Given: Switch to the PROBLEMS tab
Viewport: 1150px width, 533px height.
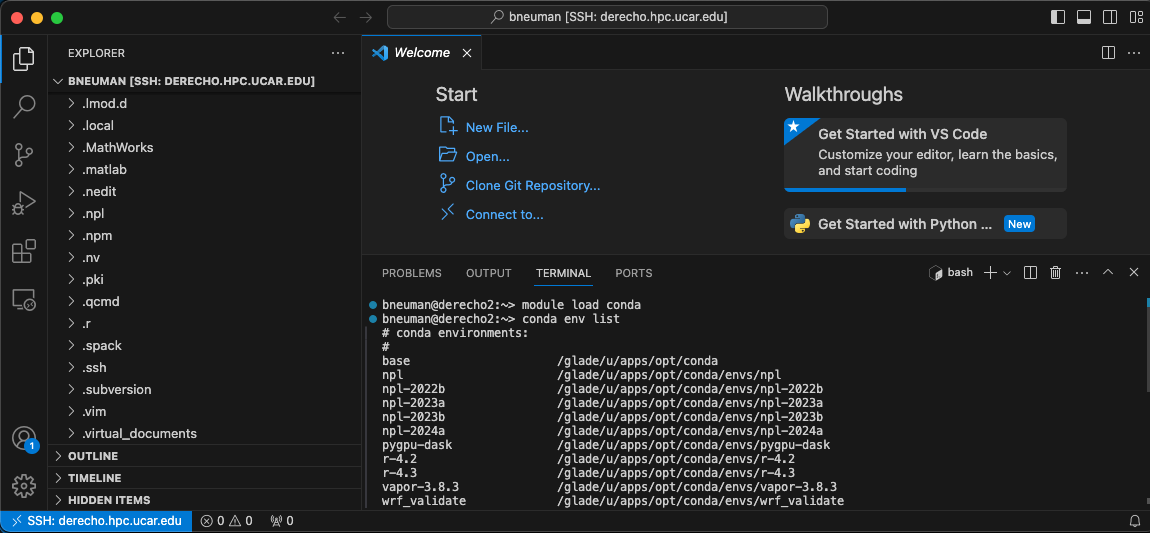Looking at the screenshot, I should tap(411, 273).
